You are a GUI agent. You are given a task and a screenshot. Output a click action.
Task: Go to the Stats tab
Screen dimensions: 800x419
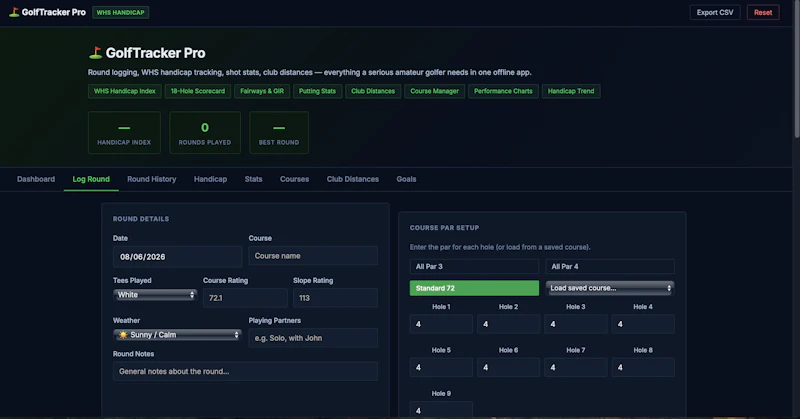pyautogui.click(x=253, y=179)
